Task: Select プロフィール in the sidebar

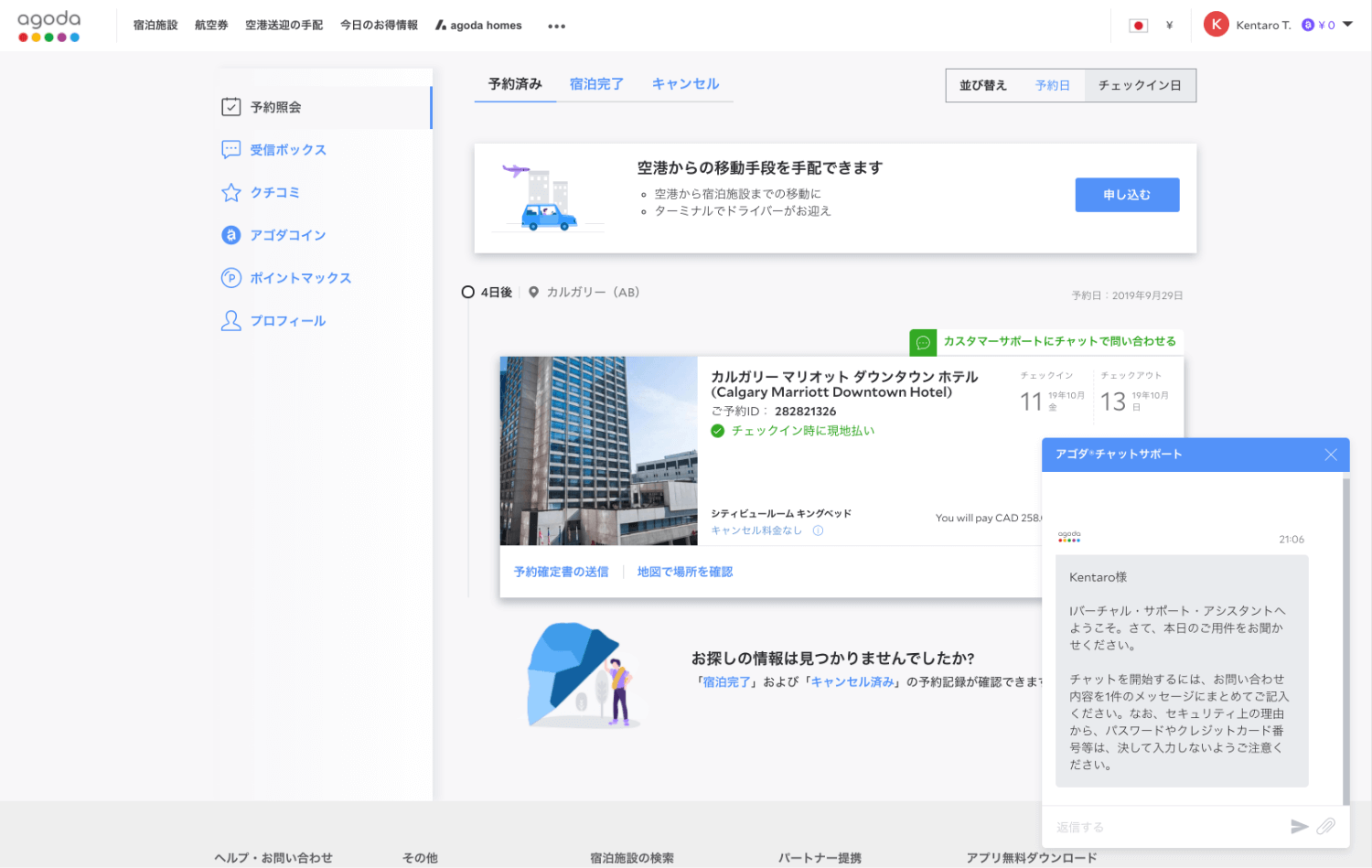Action: tap(288, 321)
